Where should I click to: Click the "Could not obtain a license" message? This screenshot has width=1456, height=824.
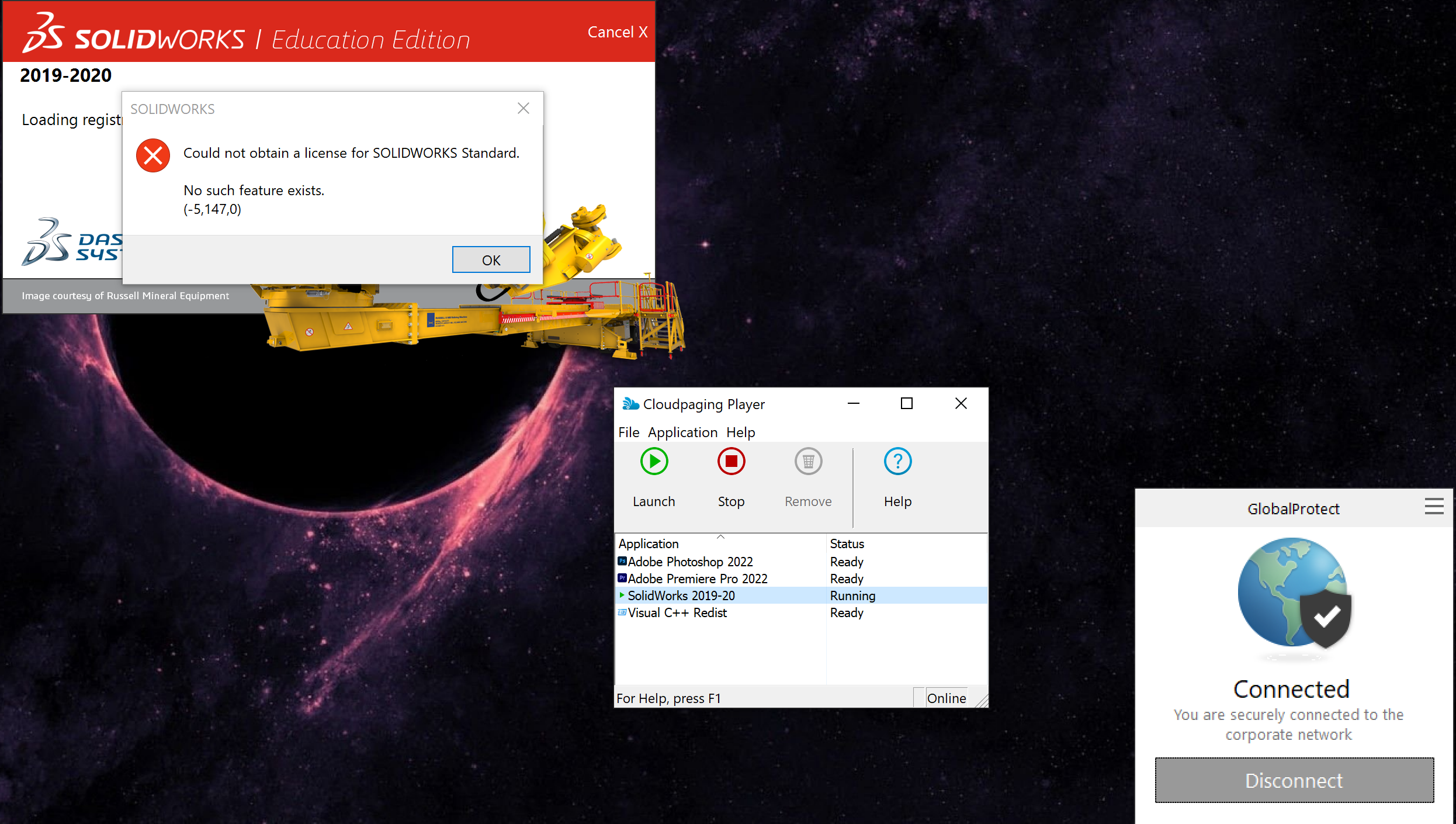(351, 153)
